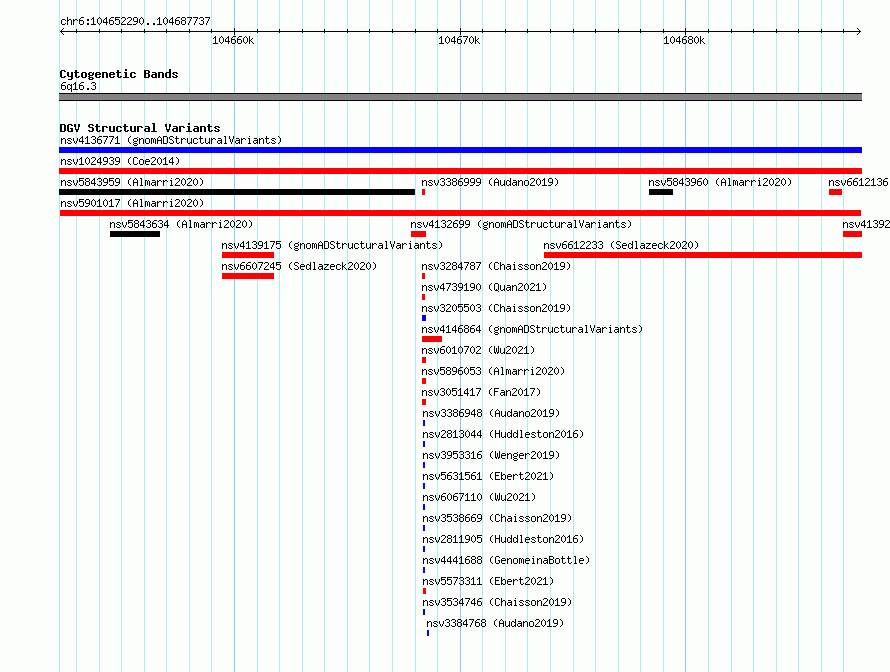
Task: Click the DGV Structural Variants track title
Action: [x=140, y=128]
